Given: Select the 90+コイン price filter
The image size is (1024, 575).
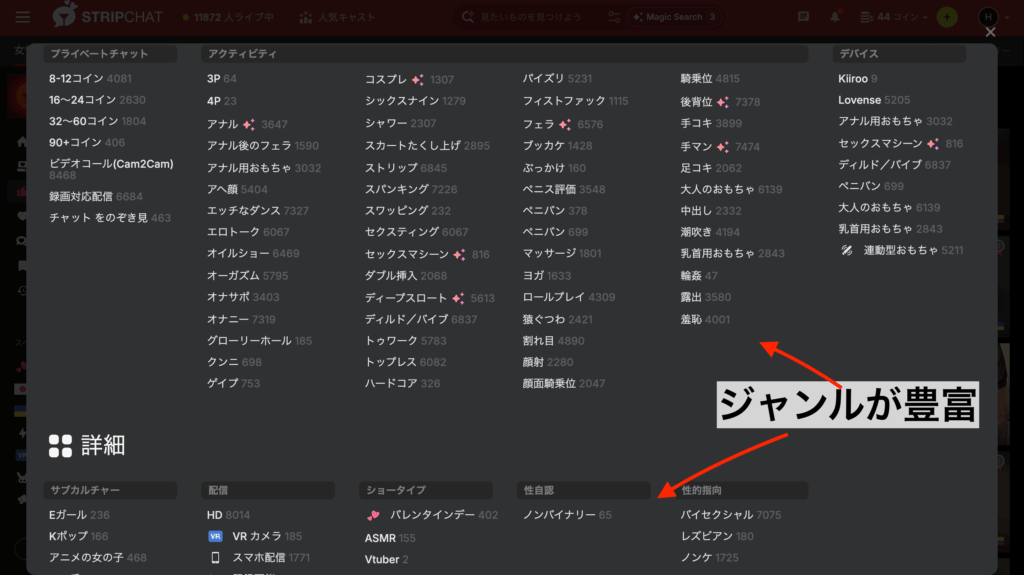Looking at the screenshot, I should [x=87, y=142].
